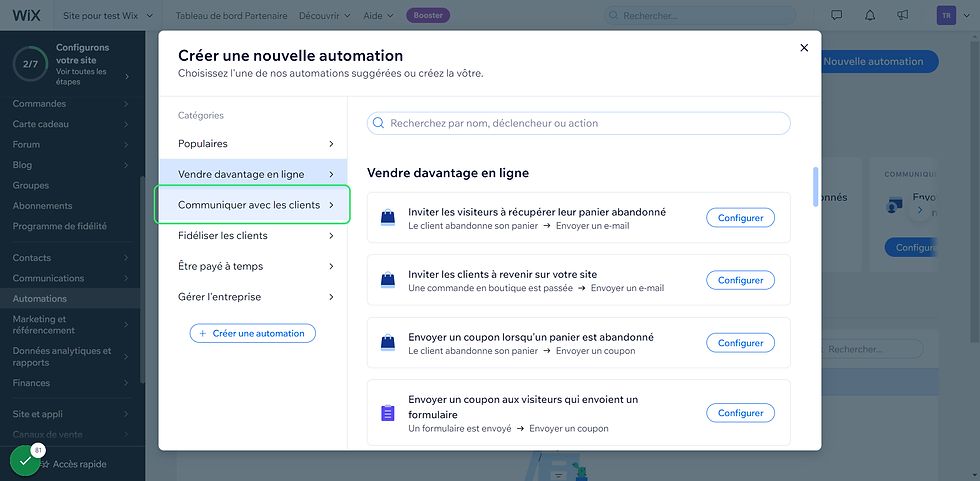The image size is (980, 481).
Task: Close the Créer une nouvelle automation dialog
Action: point(804,48)
